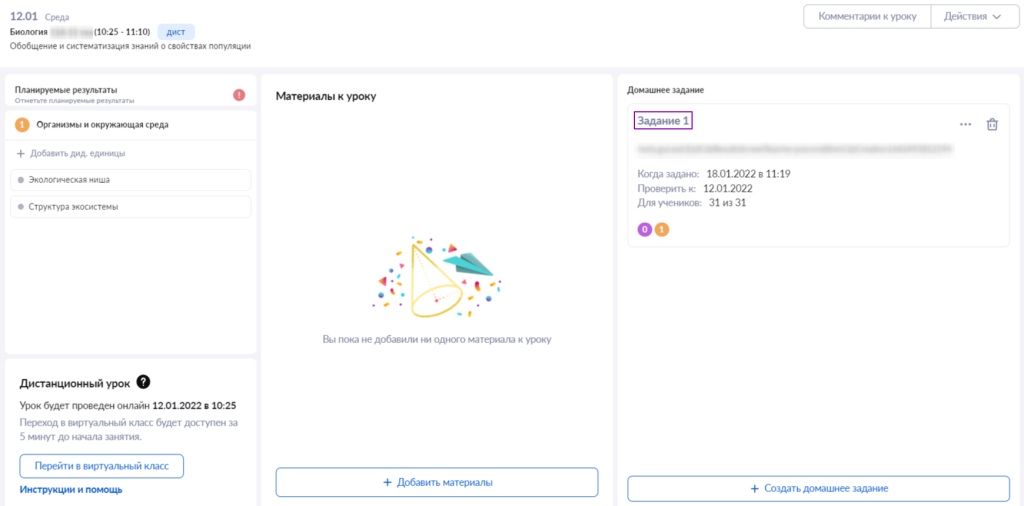Click Добавить материалы button
The image size is (1024, 506).
coord(437,482)
